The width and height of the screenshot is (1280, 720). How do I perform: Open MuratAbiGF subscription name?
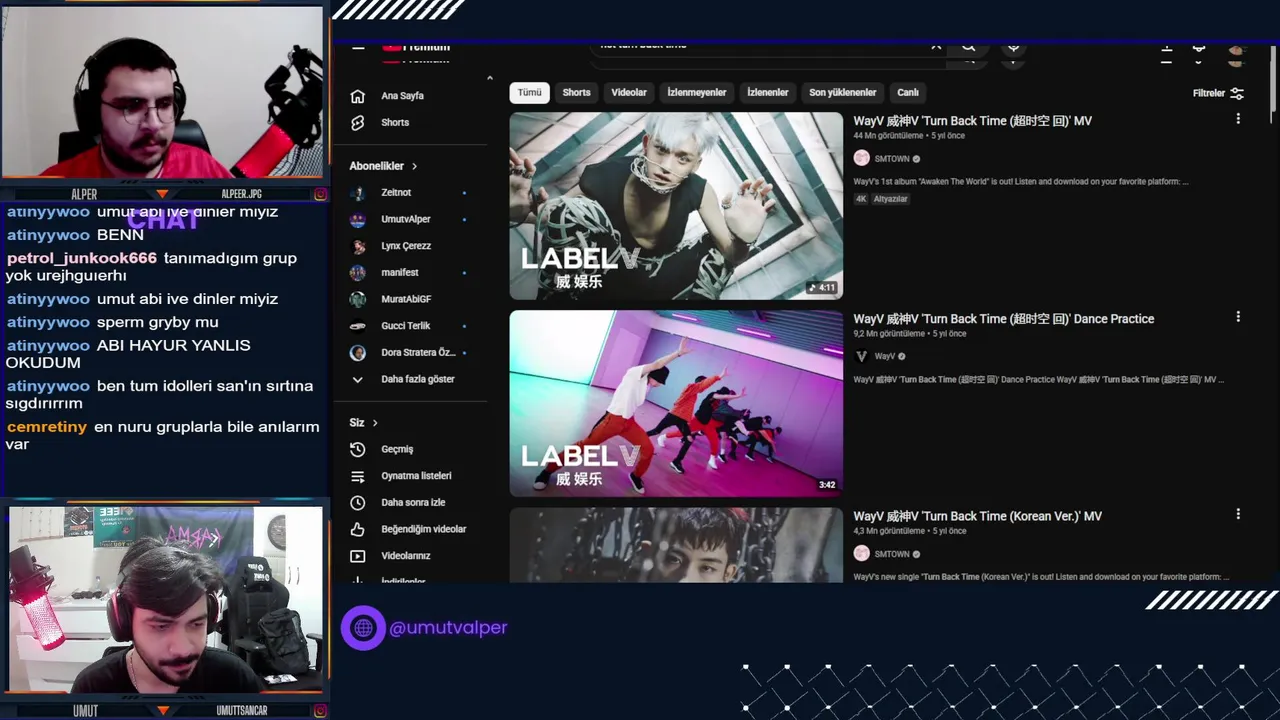pyautogui.click(x=406, y=299)
